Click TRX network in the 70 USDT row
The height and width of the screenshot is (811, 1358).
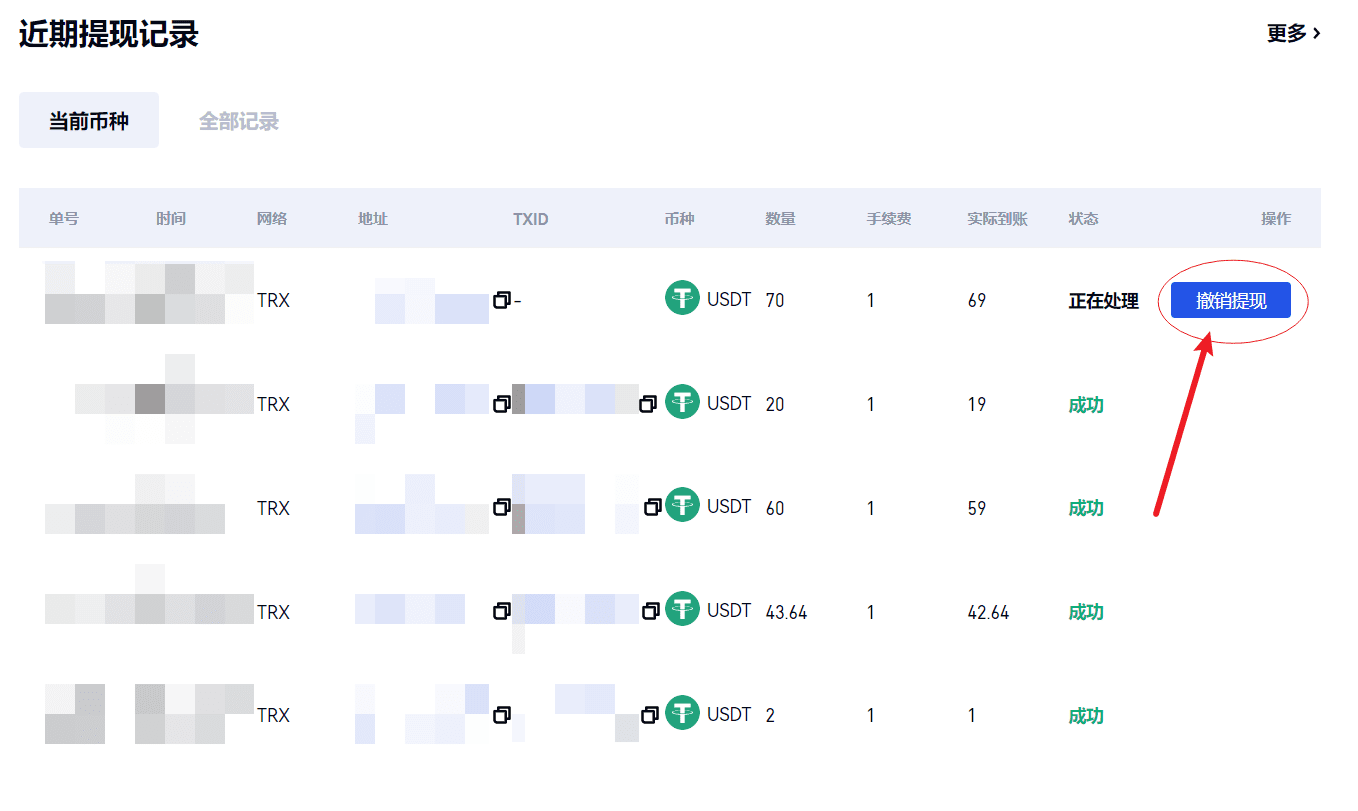pos(273,300)
